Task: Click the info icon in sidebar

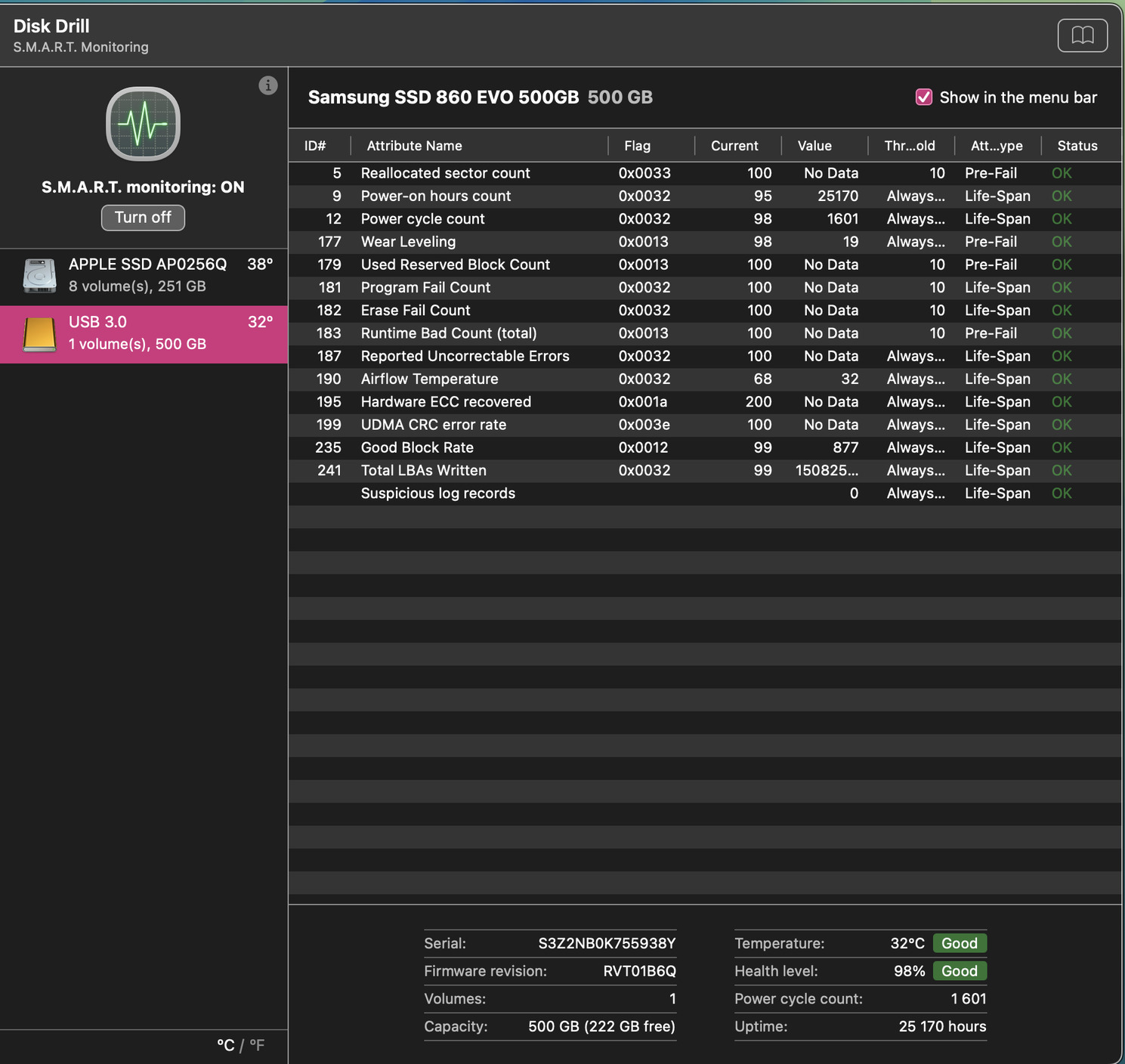Action: coord(268,85)
